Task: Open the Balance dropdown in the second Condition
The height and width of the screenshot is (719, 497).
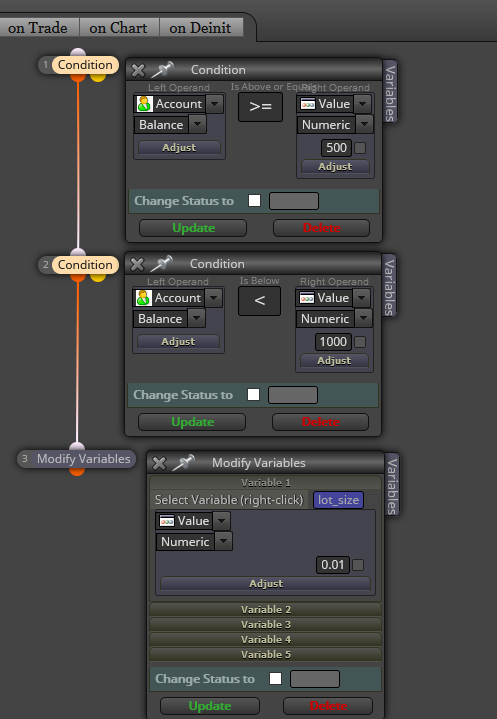Action: tap(197, 319)
